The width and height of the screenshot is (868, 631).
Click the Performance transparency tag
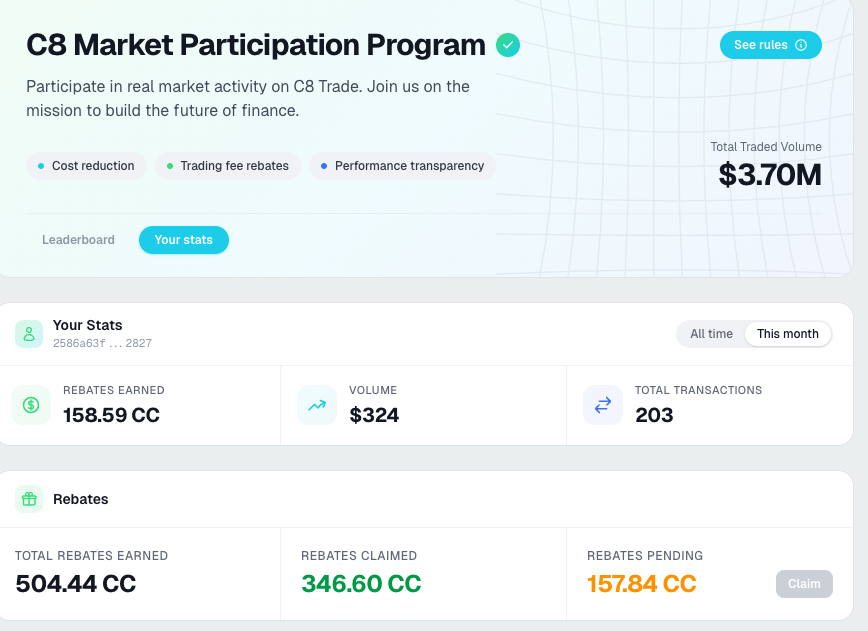click(402, 166)
